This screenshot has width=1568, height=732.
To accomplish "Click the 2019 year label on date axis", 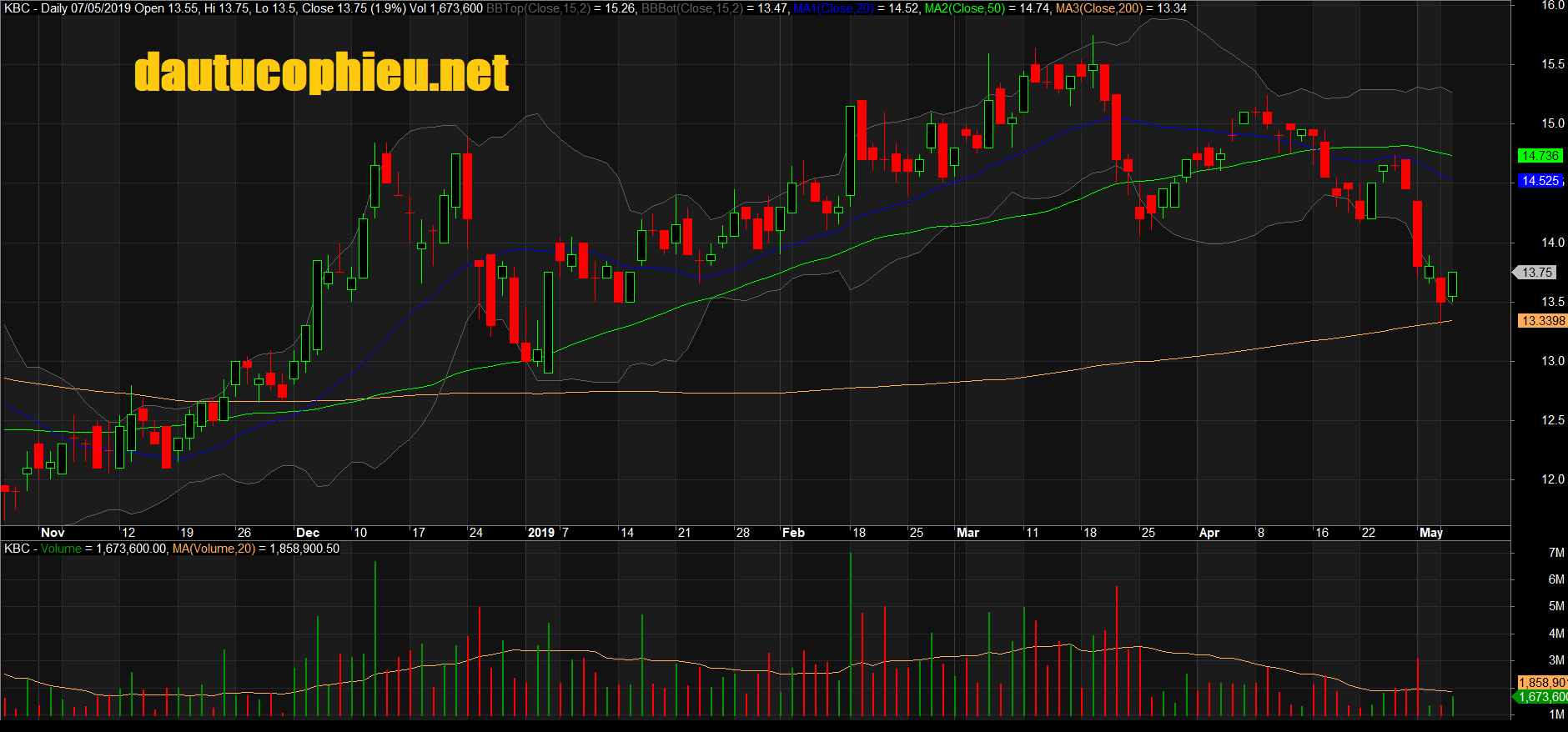I will [541, 533].
